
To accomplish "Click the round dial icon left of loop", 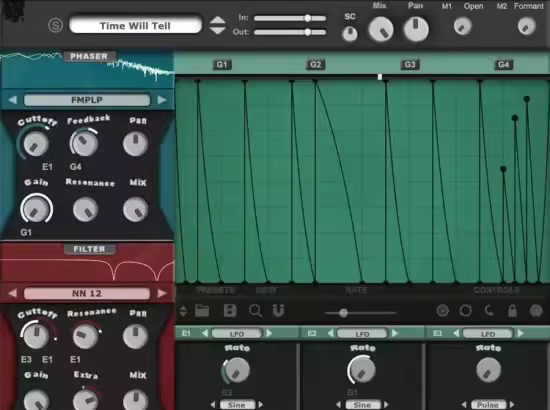I will click(x=443, y=311).
